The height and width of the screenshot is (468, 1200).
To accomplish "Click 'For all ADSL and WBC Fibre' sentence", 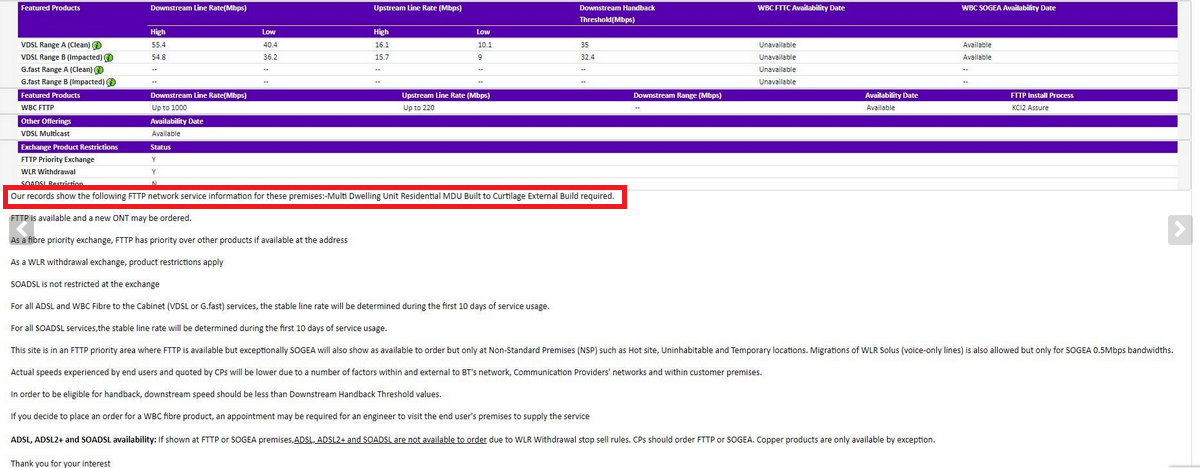I will (279, 306).
